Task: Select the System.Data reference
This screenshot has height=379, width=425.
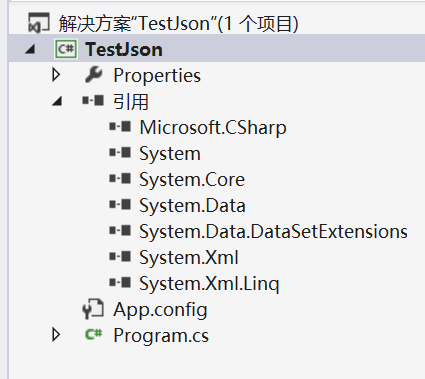Action: pos(192,206)
